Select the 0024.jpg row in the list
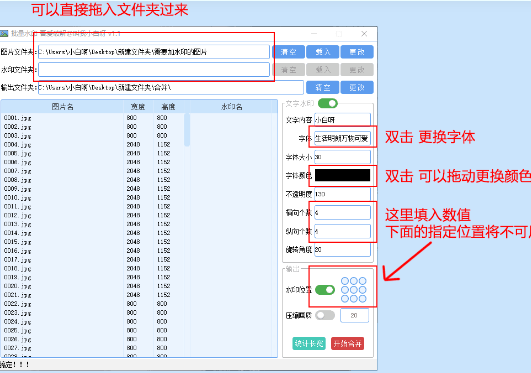The height and width of the screenshot is (373, 531). 93,322
